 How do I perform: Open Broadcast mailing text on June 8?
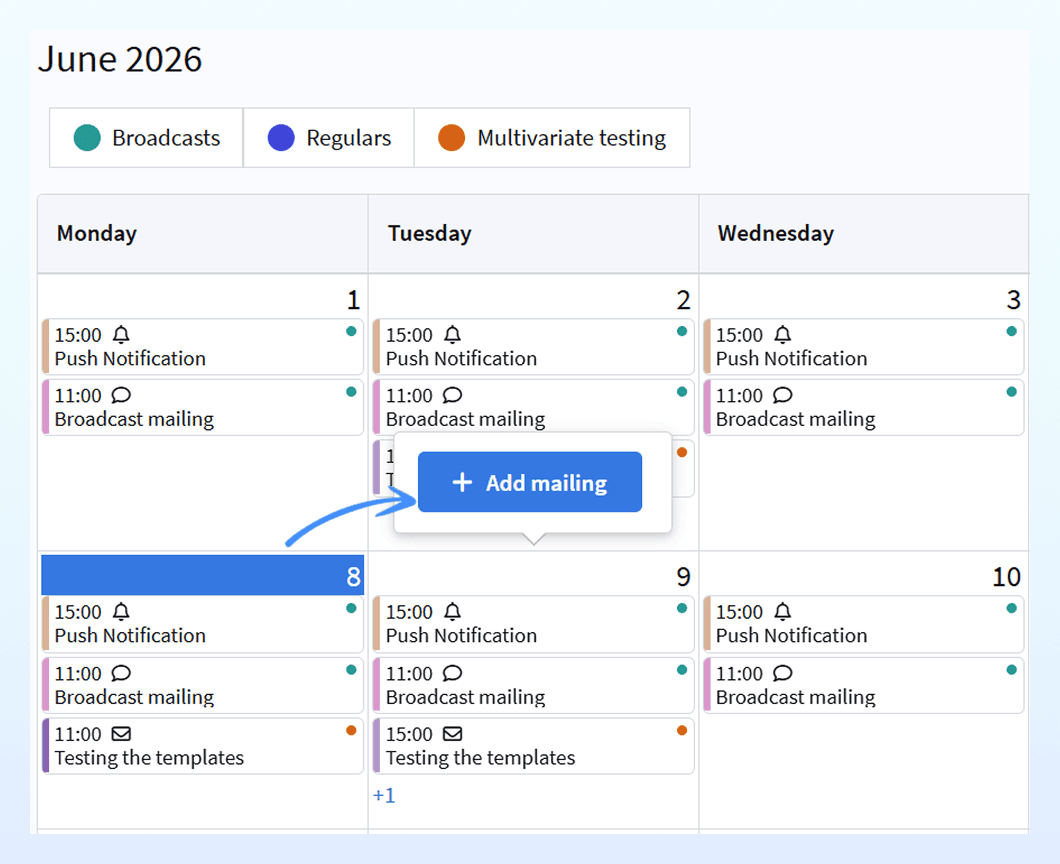coord(134,697)
